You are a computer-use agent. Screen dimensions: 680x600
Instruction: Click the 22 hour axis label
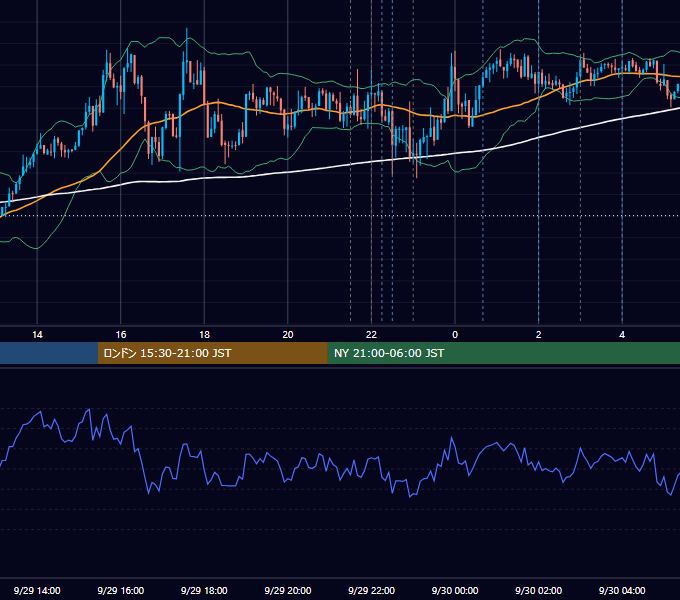pos(371,335)
